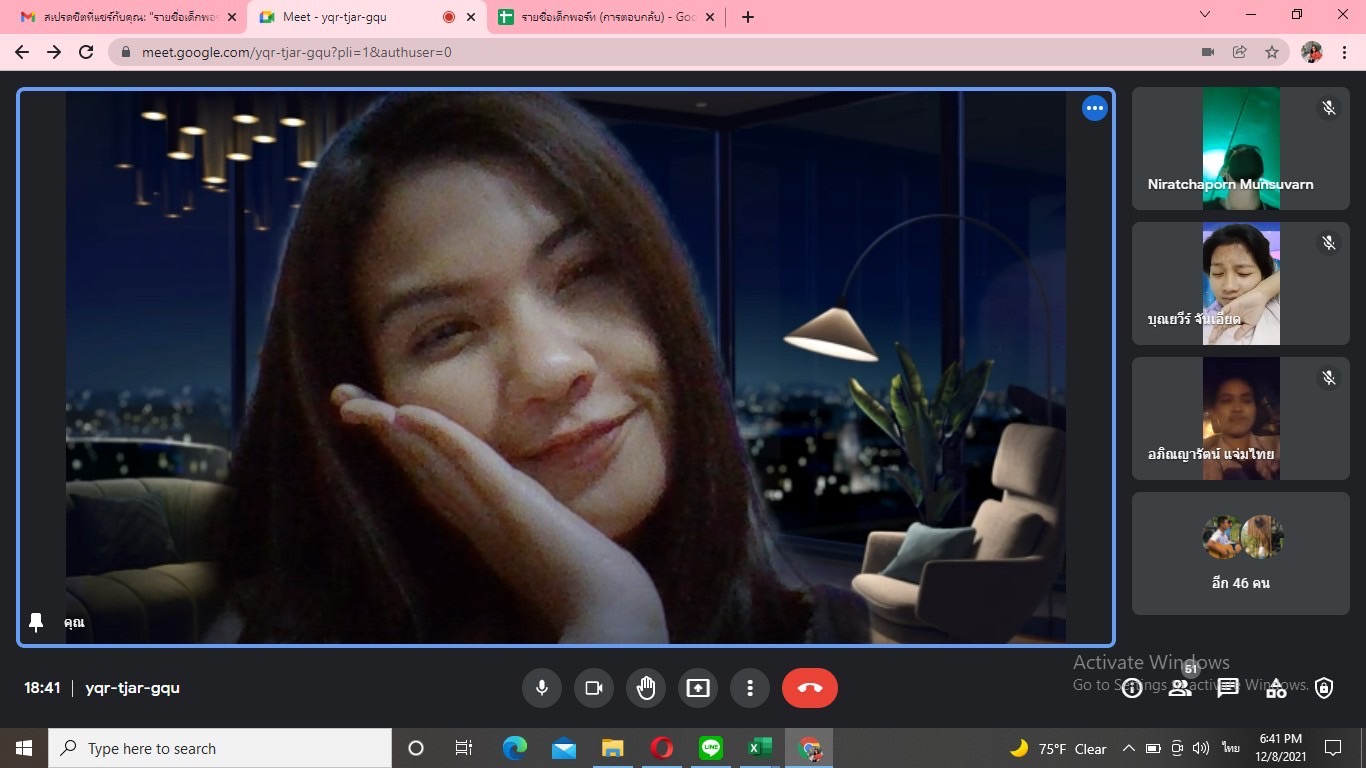The width and height of the screenshot is (1366, 768).
Task: Mute the microphone in Meet
Action: (541, 688)
